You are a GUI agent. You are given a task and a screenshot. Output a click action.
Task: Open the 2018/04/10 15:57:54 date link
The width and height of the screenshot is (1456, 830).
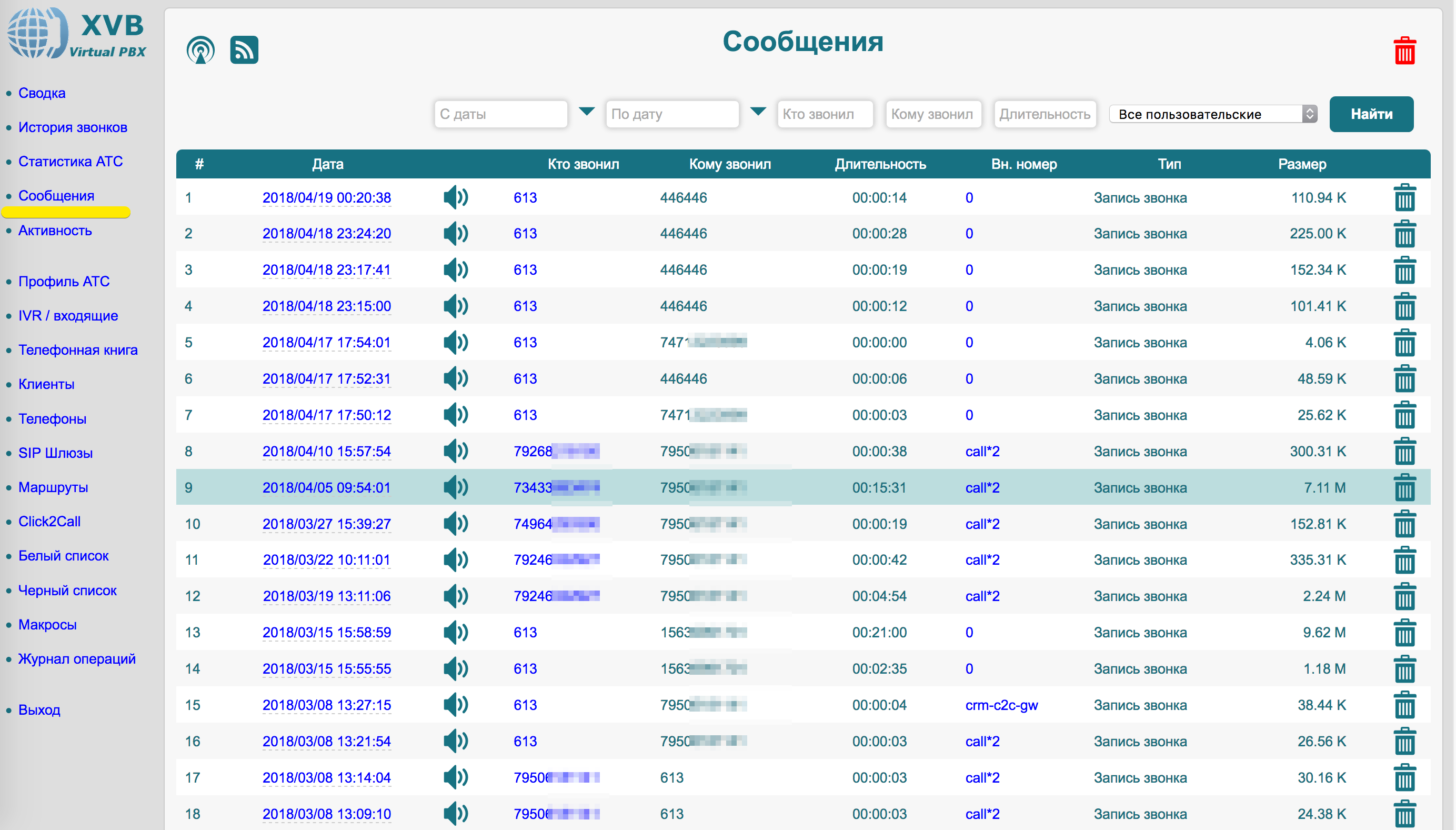(x=327, y=452)
